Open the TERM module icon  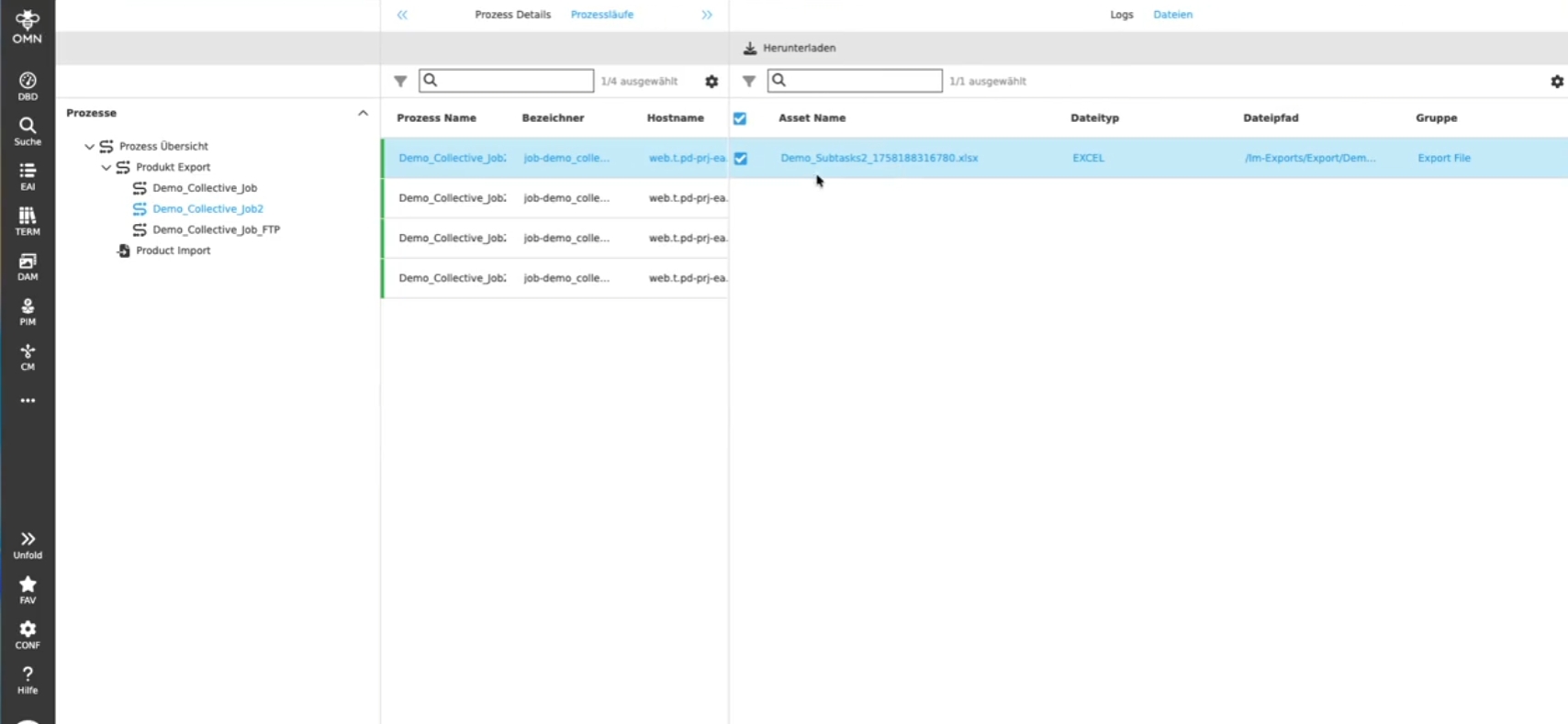coord(28,220)
